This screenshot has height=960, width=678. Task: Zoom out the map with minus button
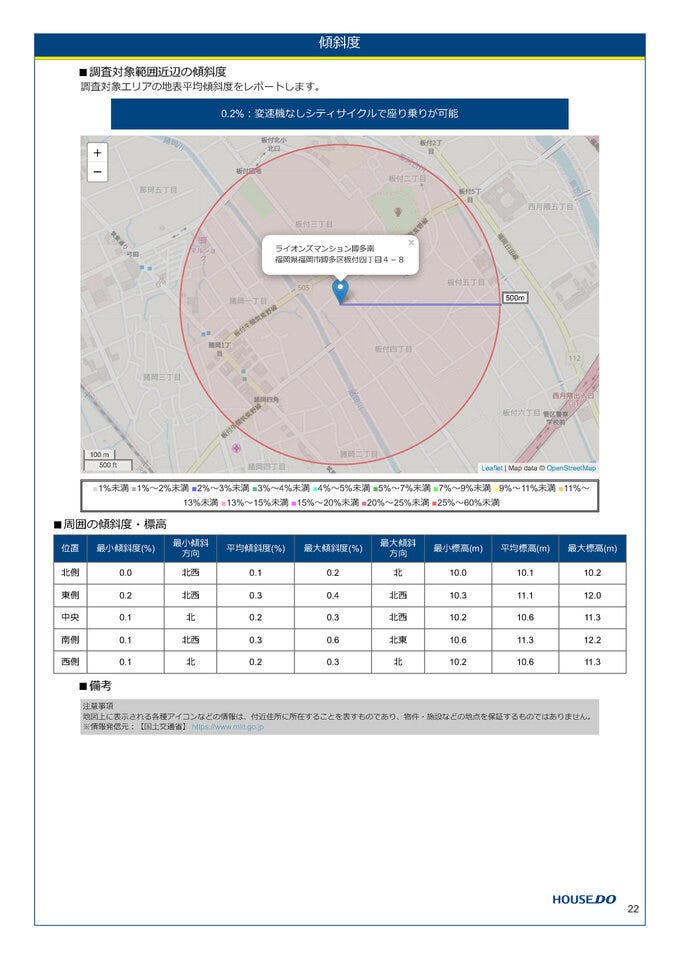pos(97,172)
